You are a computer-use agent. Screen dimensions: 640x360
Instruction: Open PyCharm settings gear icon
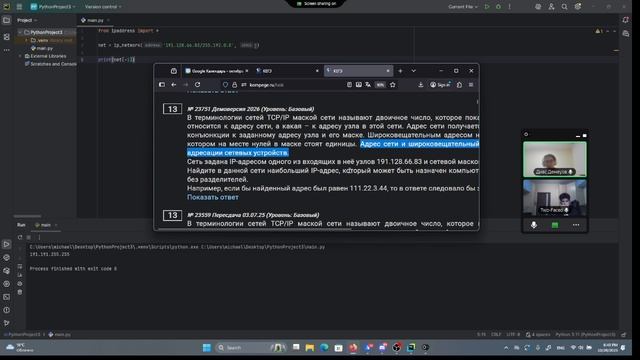[x=578, y=7]
